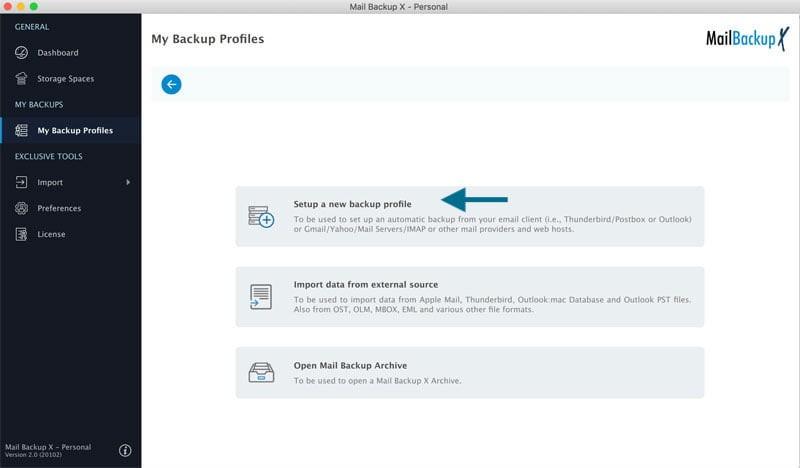Click the Storage Spaces icon in sidebar
The image size is (800, 468).
click(21, 79)
